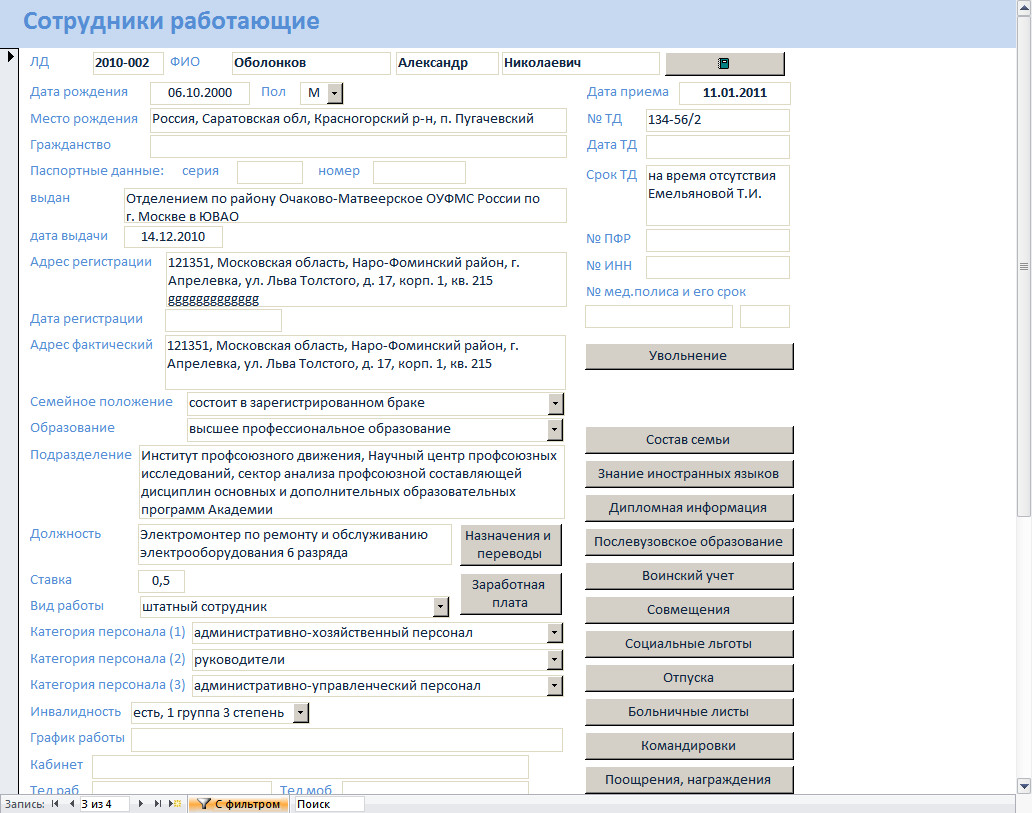
Task: Expand Категория персонала (2) dropdown
Action: click(x=555, y=660)
